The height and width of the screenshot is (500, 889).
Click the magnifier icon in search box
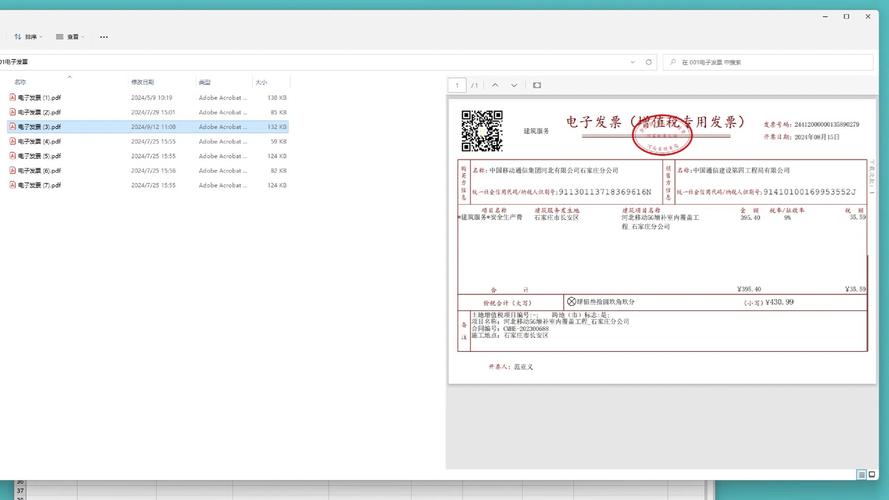pyautogui.click(x=673, y=62)
